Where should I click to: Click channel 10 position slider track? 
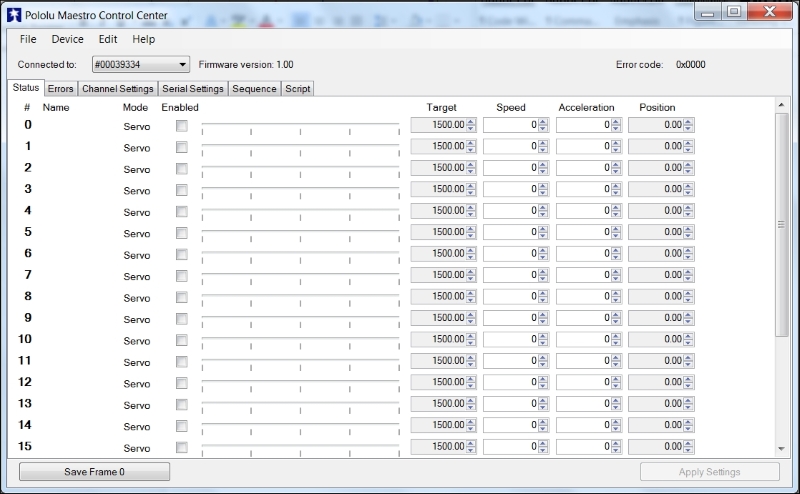point(301,339)
